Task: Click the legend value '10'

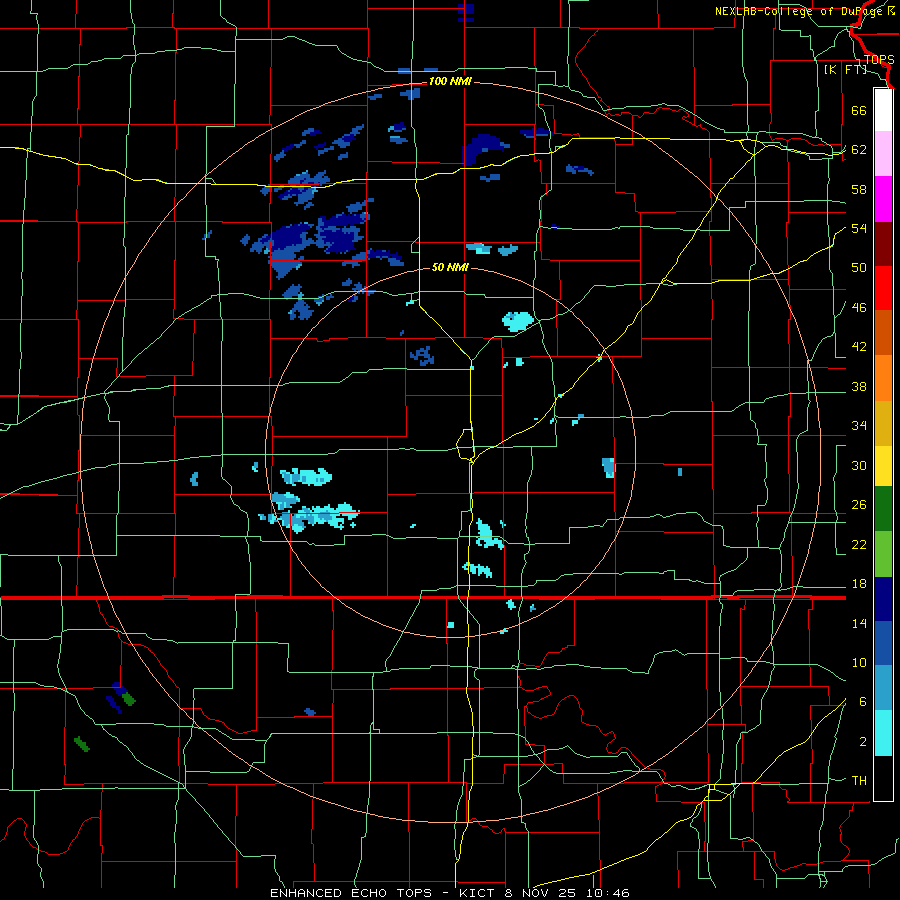Action: click(x=859, y=663)
